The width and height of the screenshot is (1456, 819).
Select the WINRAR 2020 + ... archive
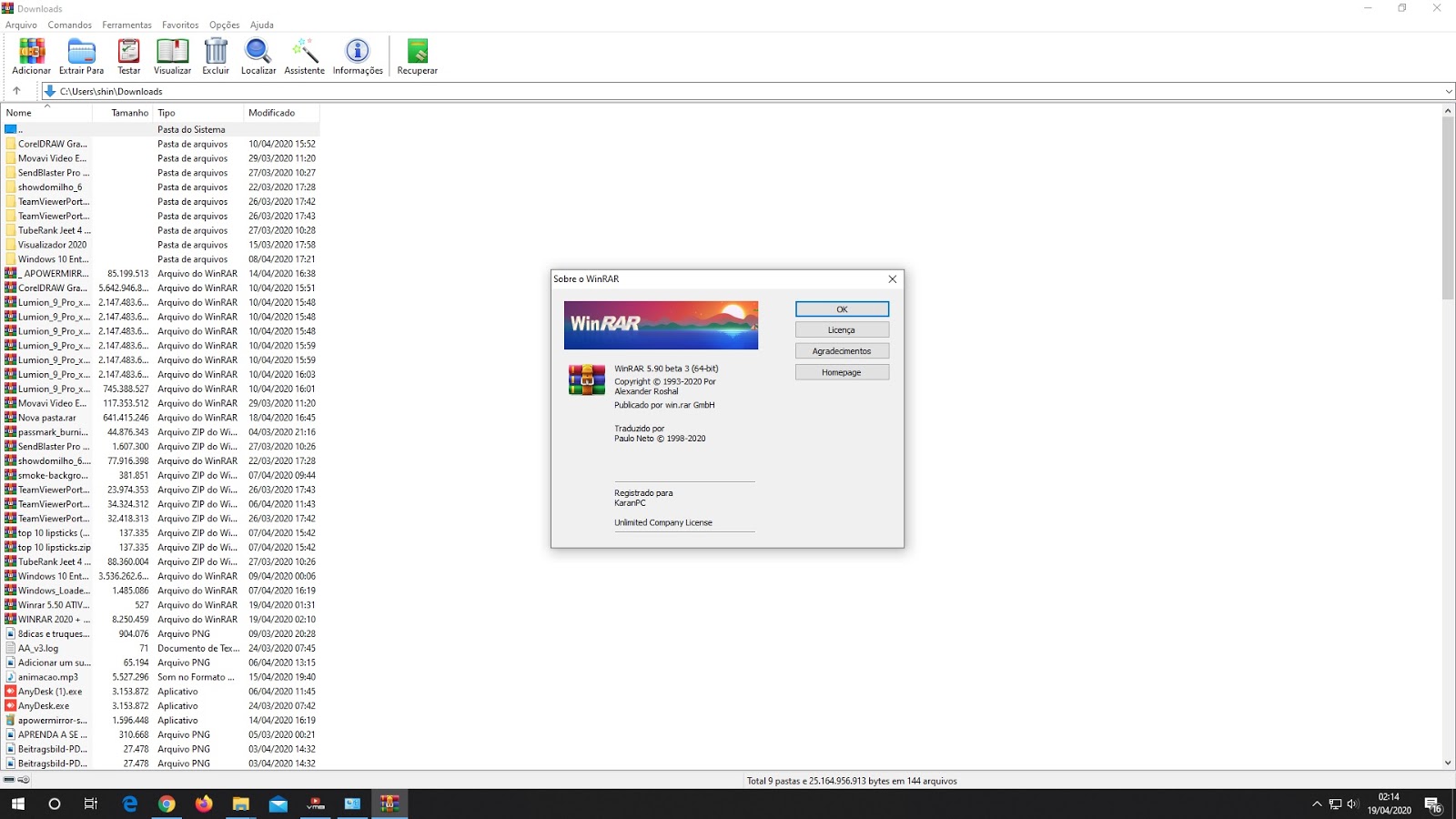pos(160,620)
